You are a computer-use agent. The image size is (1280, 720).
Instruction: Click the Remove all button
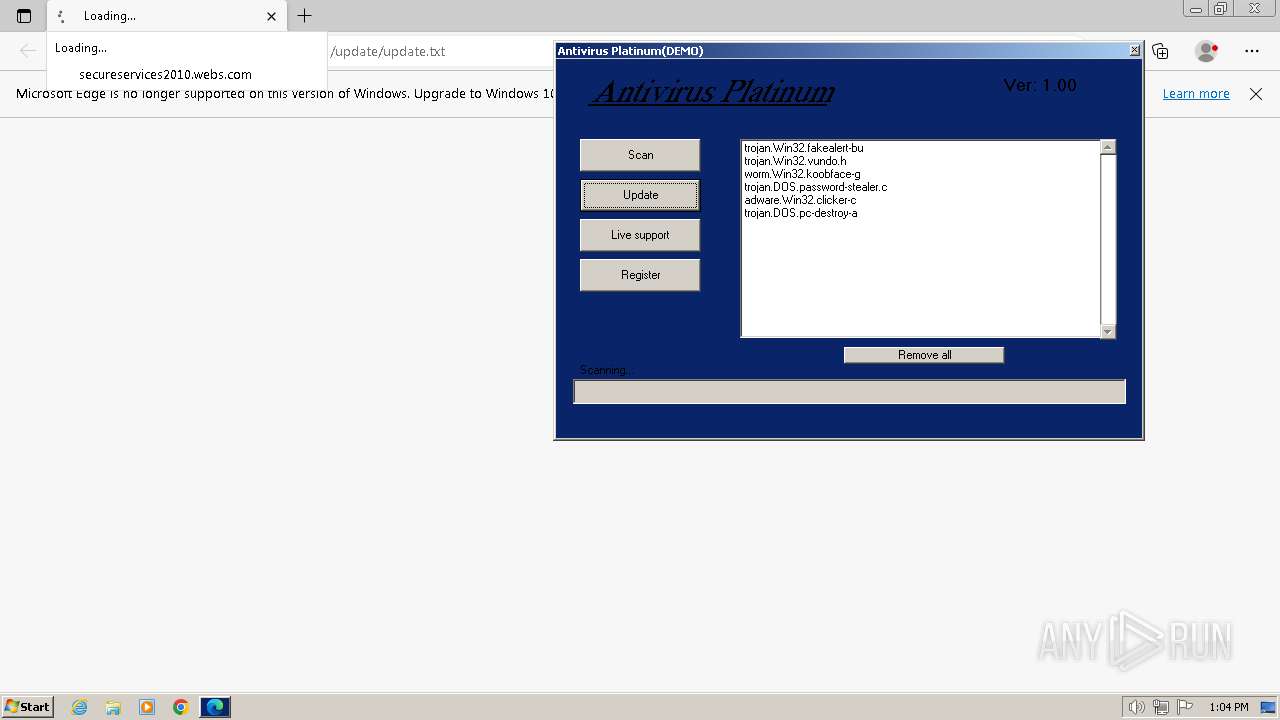924,355
